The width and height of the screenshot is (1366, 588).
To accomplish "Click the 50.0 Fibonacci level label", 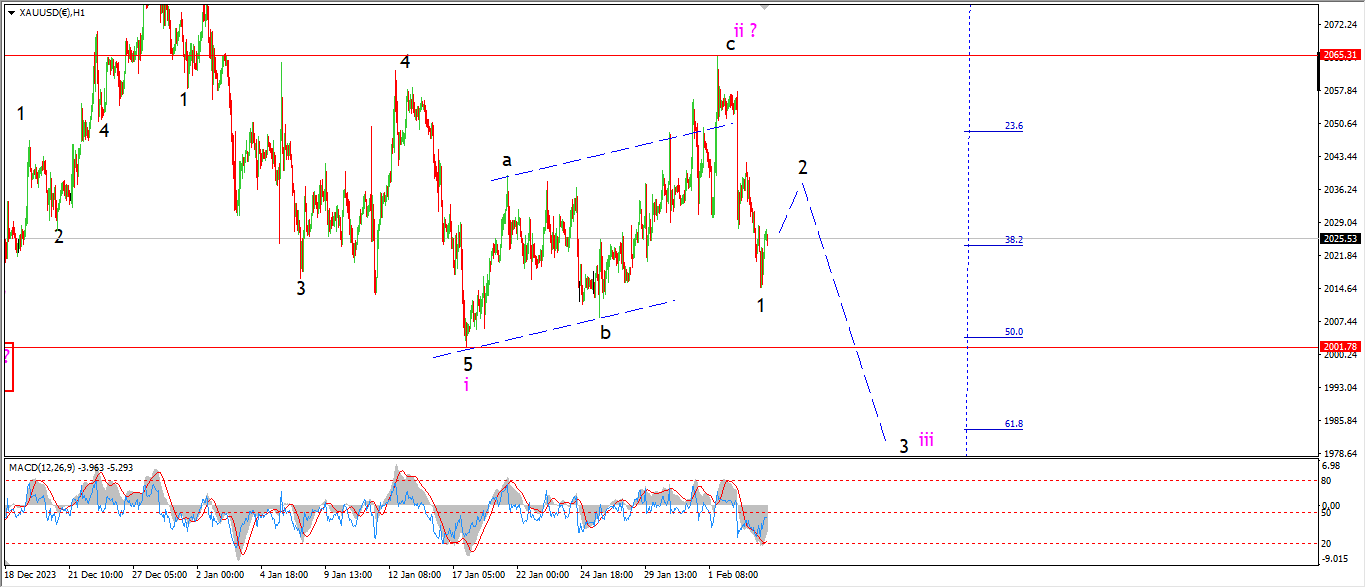I will coord(1013,332).
